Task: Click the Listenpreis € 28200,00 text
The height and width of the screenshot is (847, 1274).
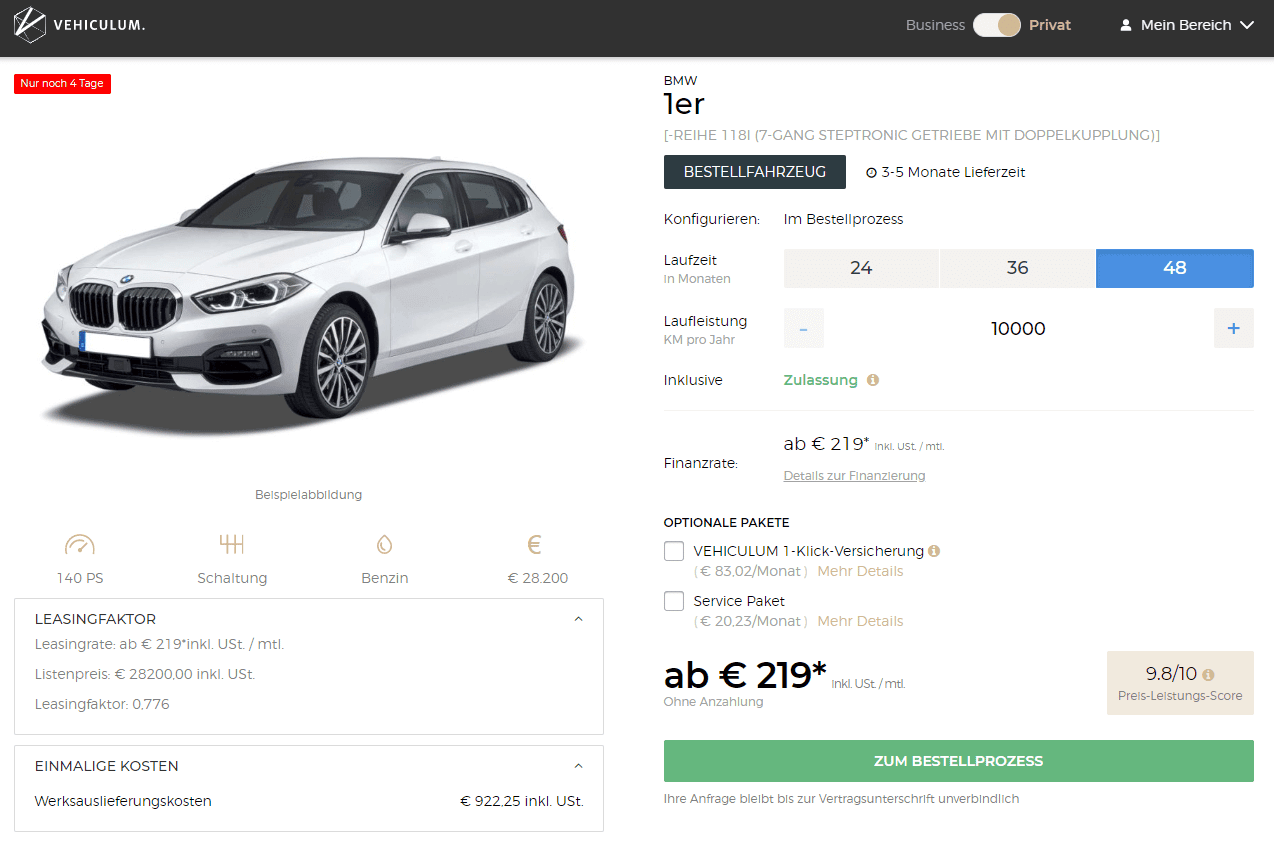Action: 145,674
